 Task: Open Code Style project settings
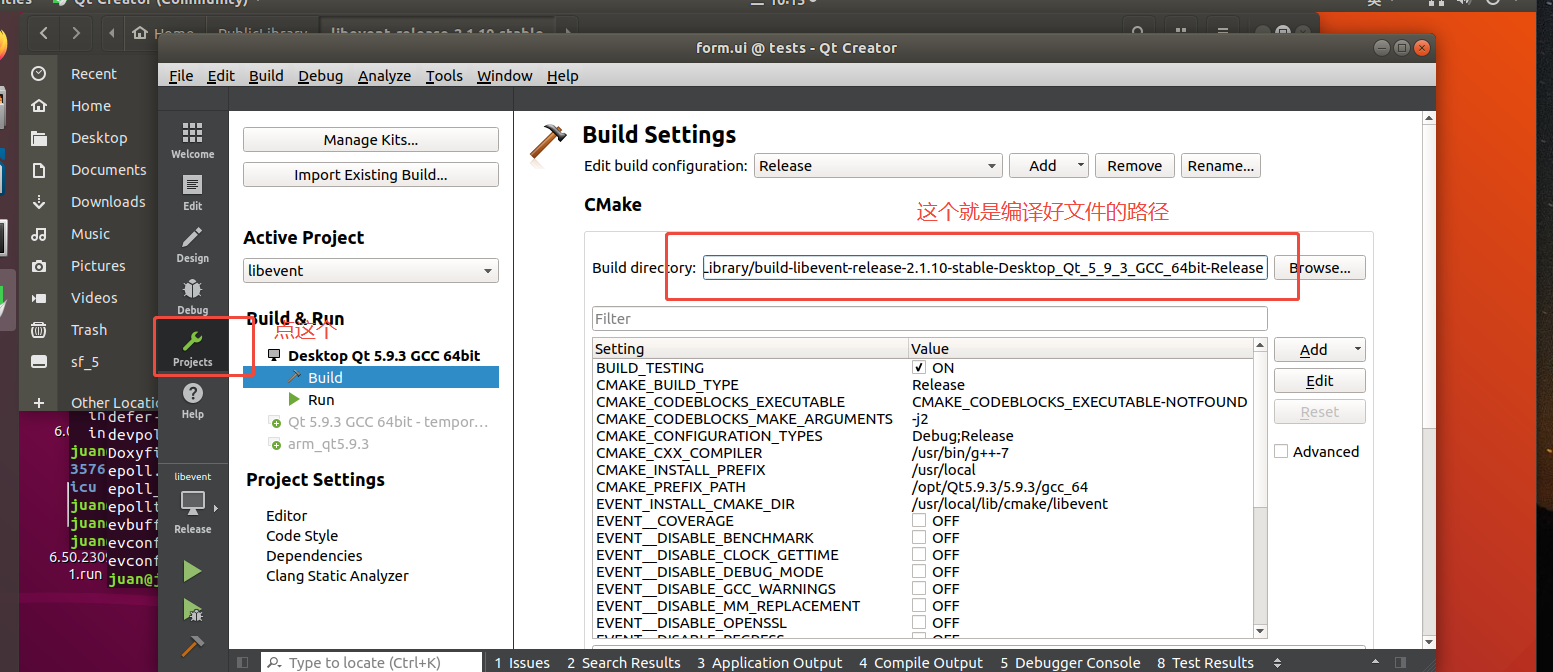(x=302, y=536)
